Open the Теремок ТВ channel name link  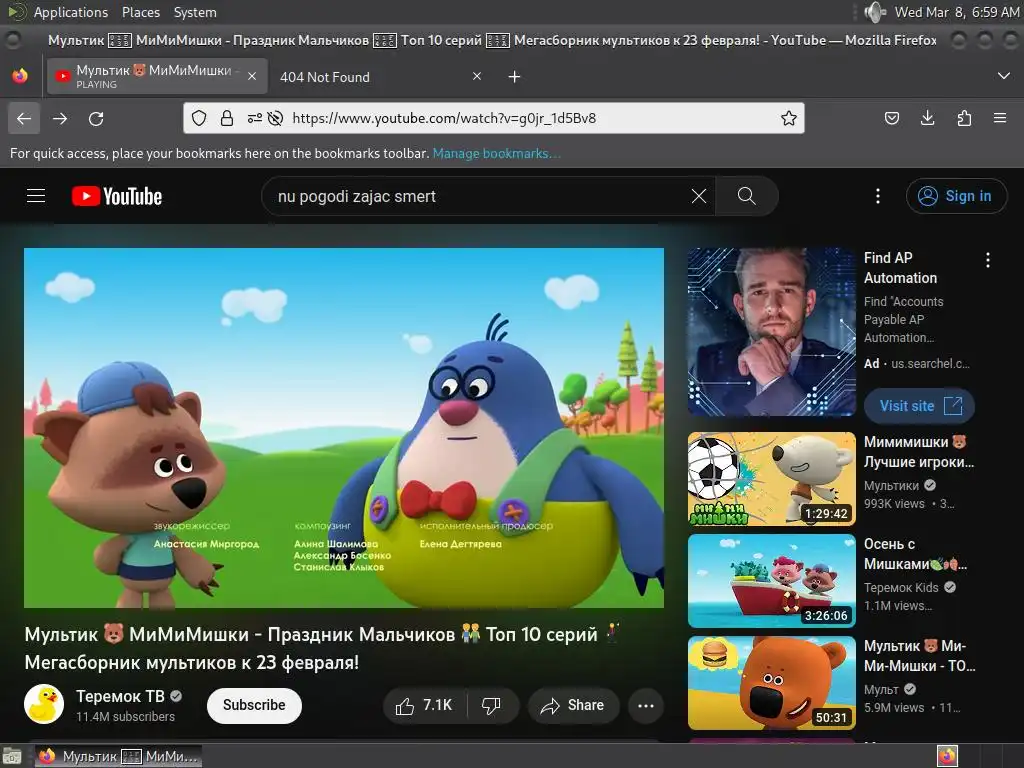[x=120, y=696]
